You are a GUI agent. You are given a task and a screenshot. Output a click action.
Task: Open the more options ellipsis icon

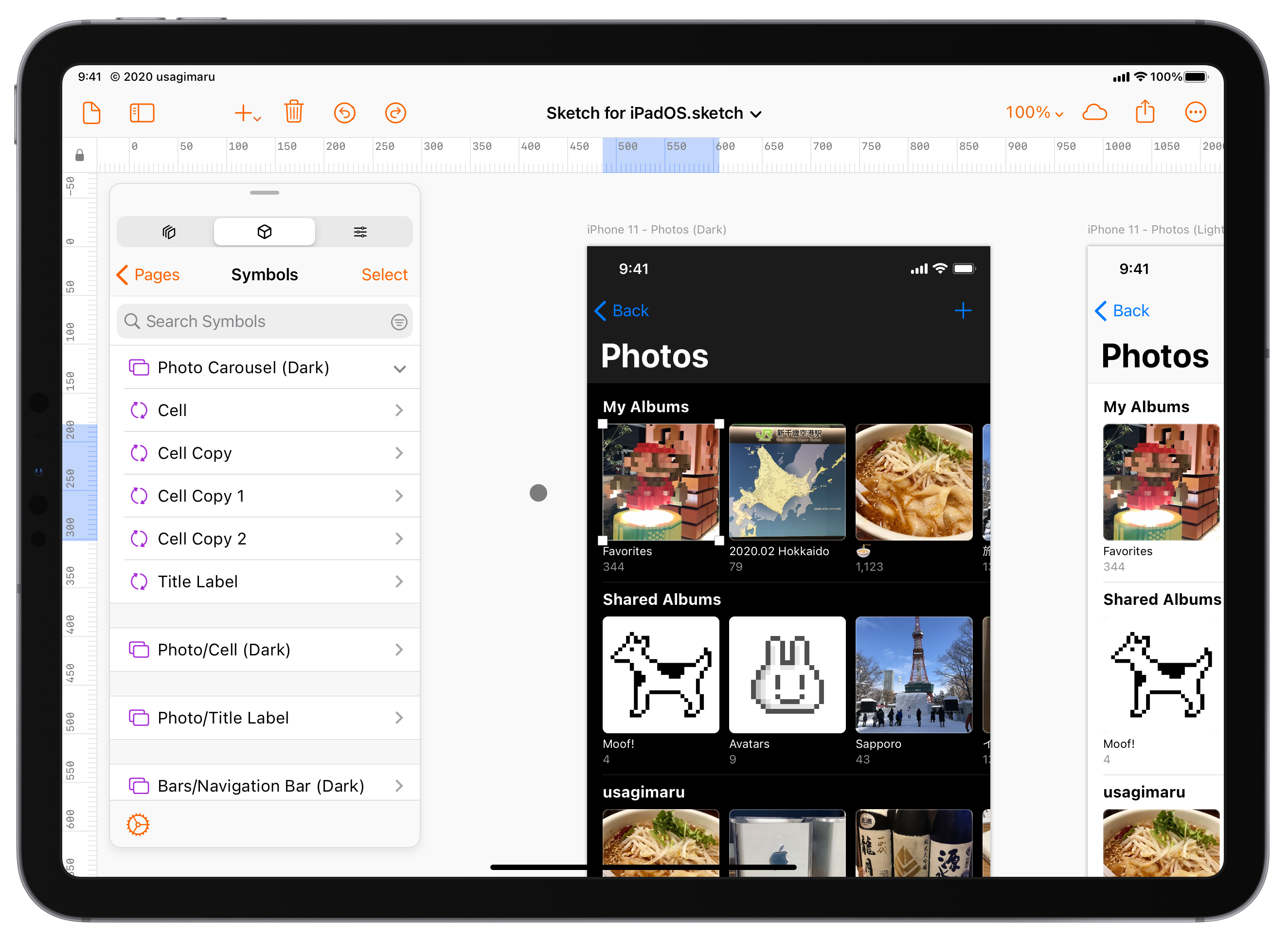pyautogui.click(x=1195, y=112)
